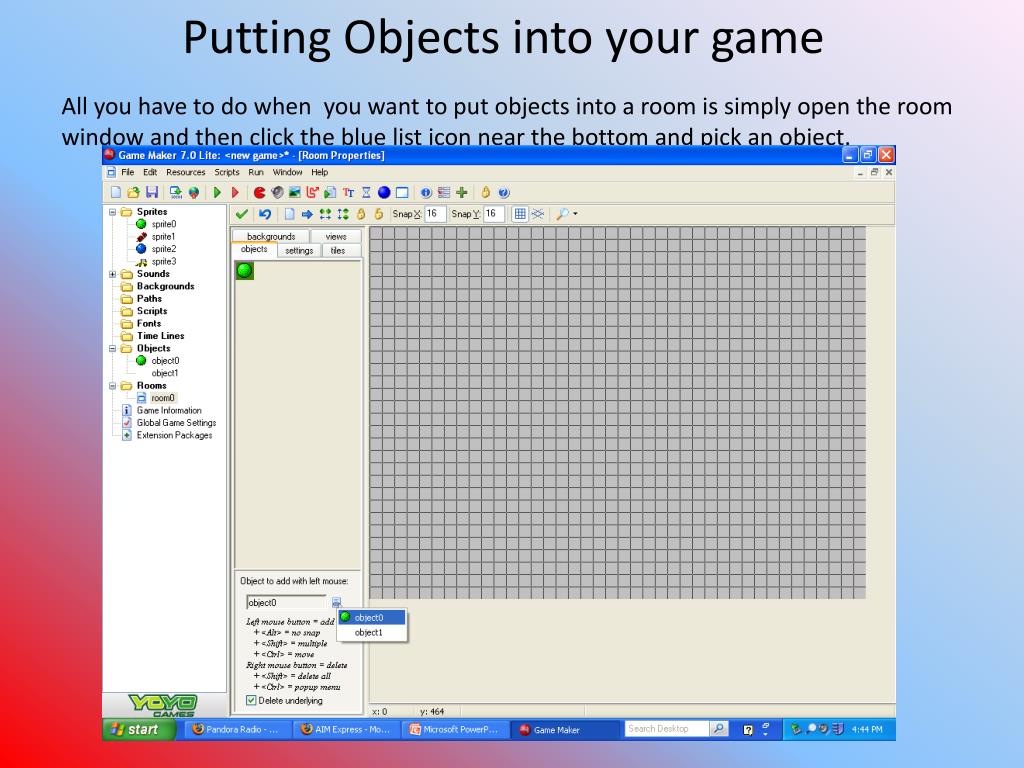
Task: Select sprite2 in the resource tree
Action: click(163, 249)
